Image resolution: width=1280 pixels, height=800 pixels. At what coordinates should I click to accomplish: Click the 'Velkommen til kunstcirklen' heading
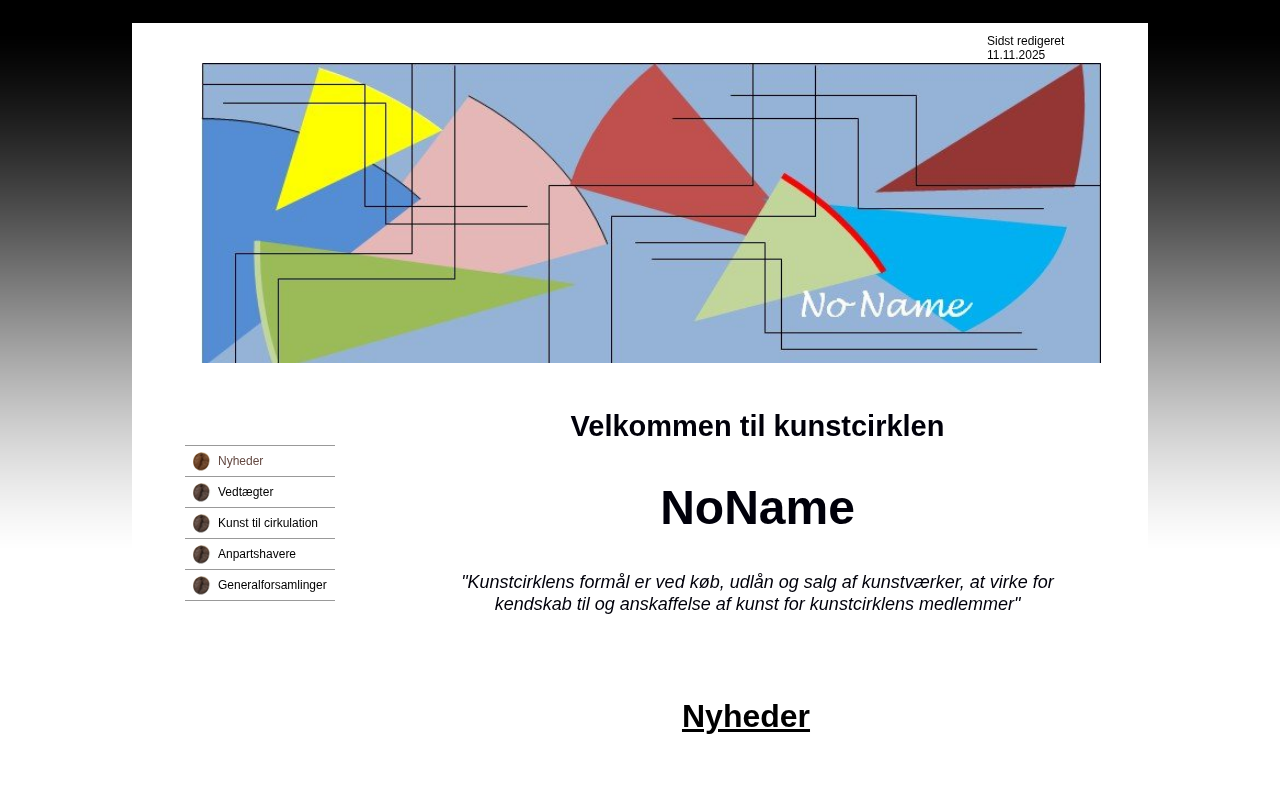pos(757,426)
